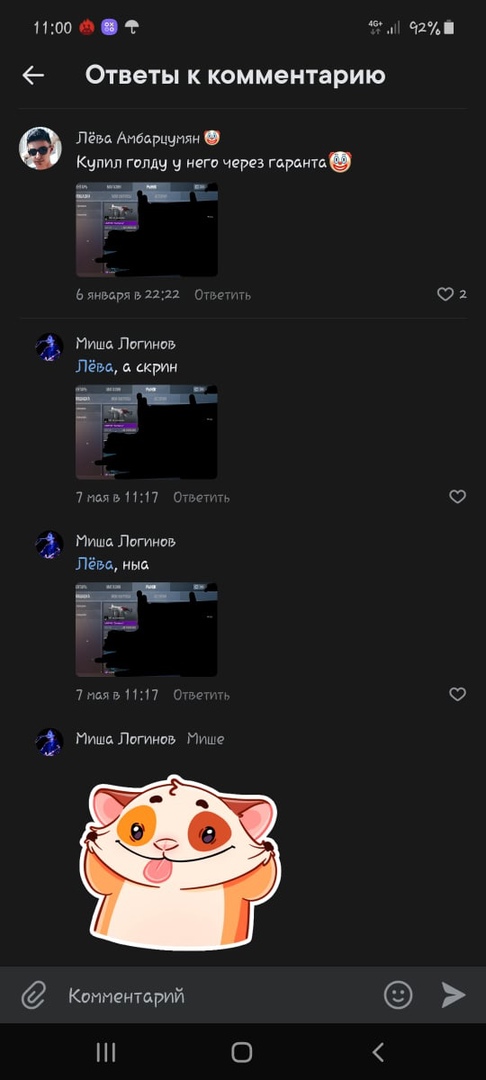Open Миша Логинов's avatar on the "а скрин" reply
Viewport: 486px width, 1080px height.
49,347
